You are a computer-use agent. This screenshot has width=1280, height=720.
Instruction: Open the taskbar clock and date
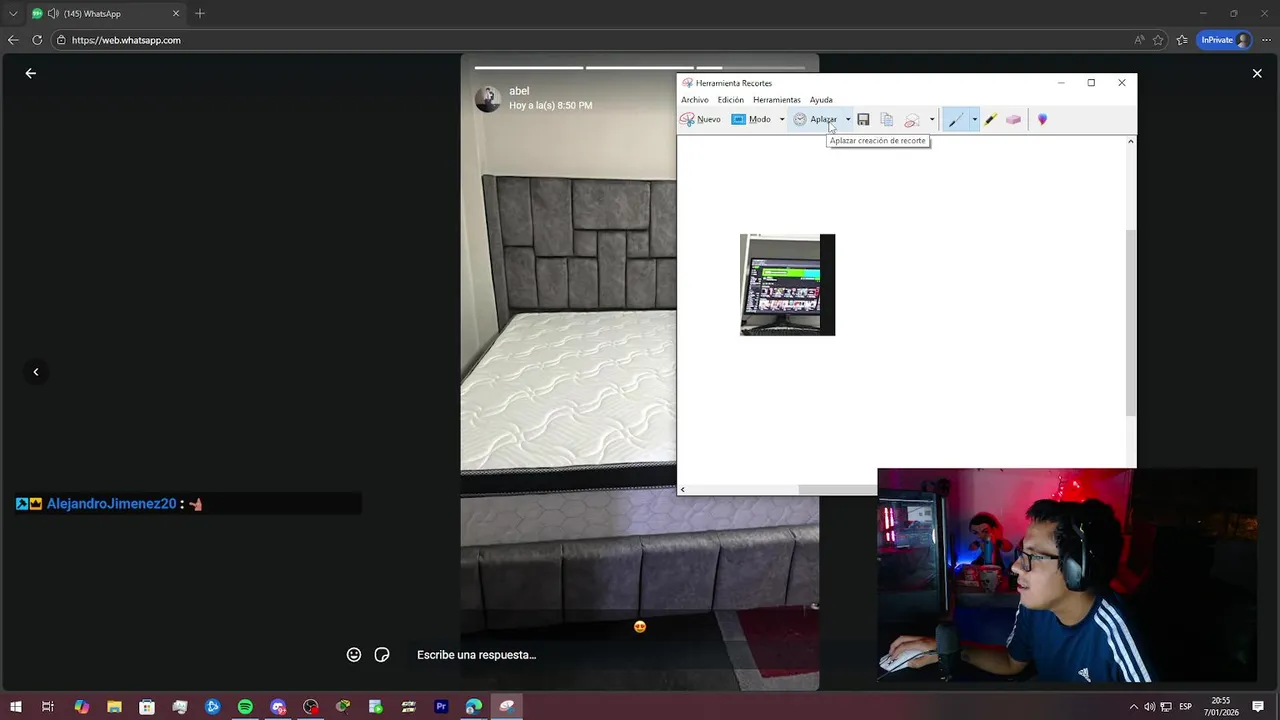click(1221, 706)
